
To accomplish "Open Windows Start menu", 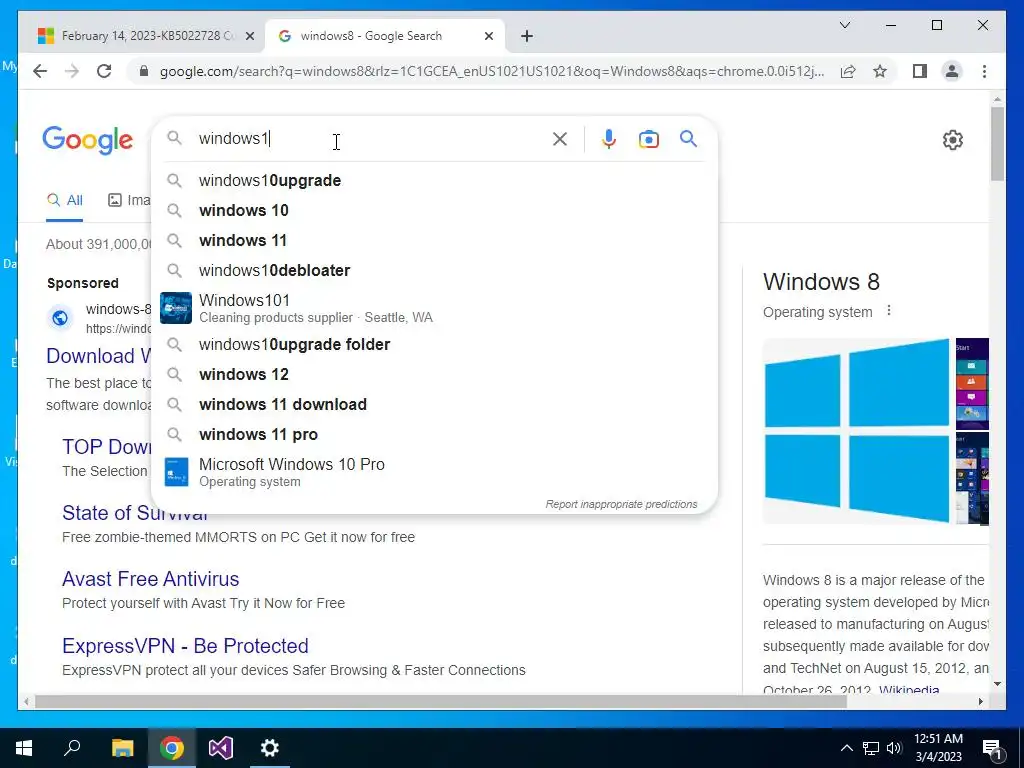I will pos(24,748).
